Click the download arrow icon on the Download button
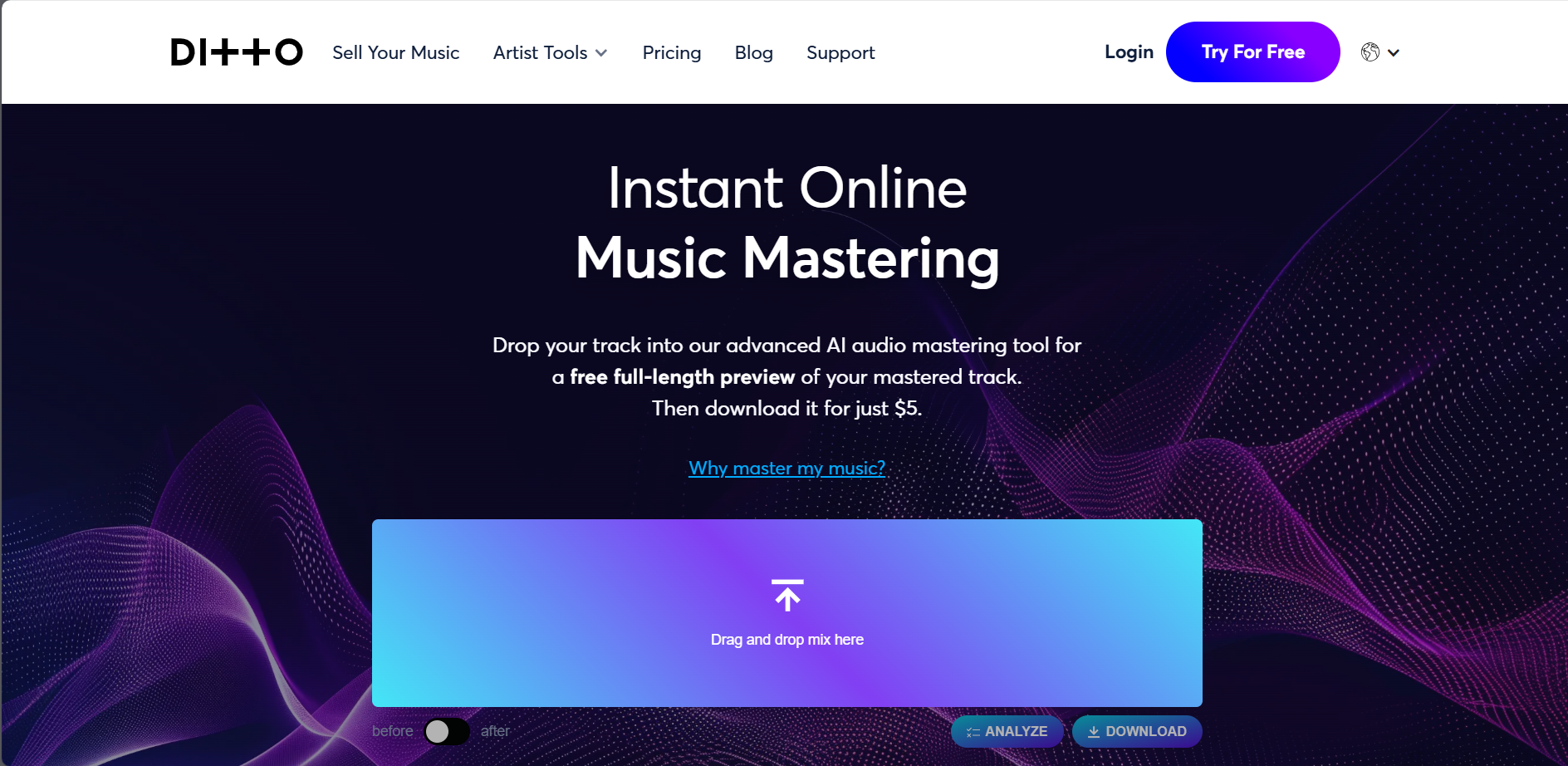The height and width of the screenshot is (766, 1568). point(1094,732)
